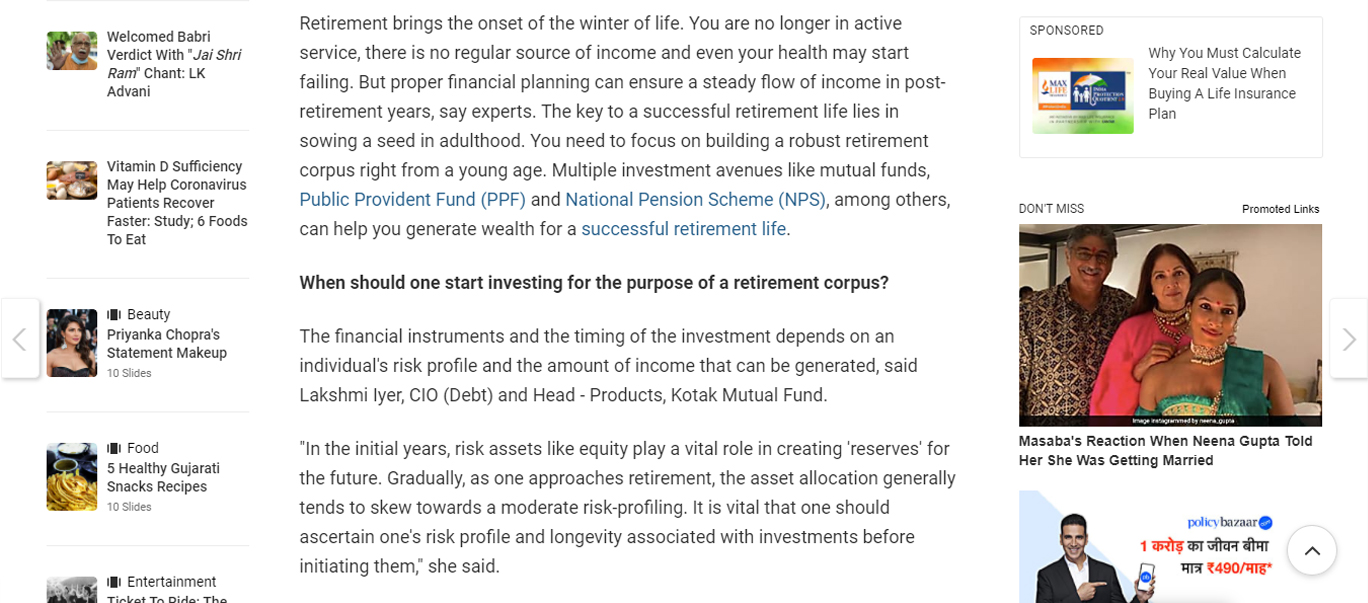This screenshot has height=603, width=1368.
Task: Click Priyanka Chopra thumbnail image
Action: 72,343
